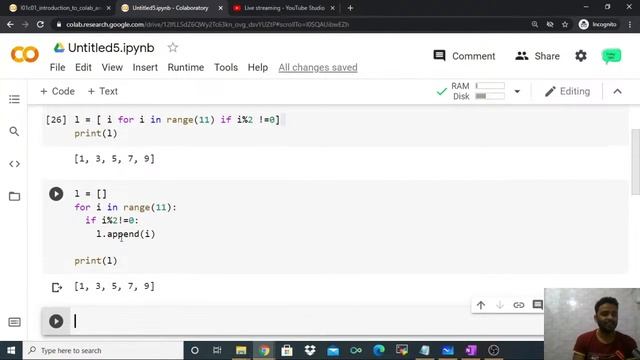Click the browser address bar URL

(207, 24)
